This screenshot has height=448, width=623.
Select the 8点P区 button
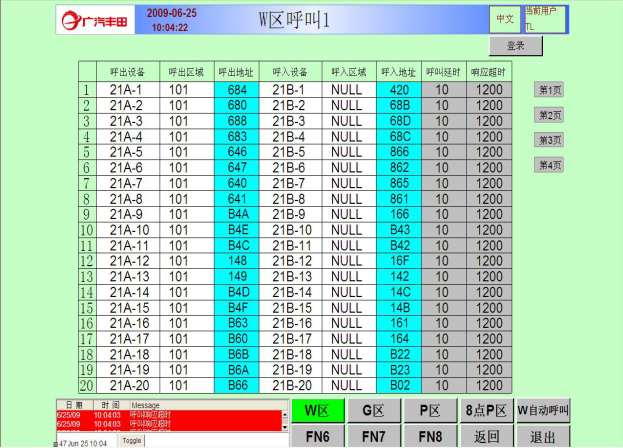pyautogui.click(x=486, y=410)
